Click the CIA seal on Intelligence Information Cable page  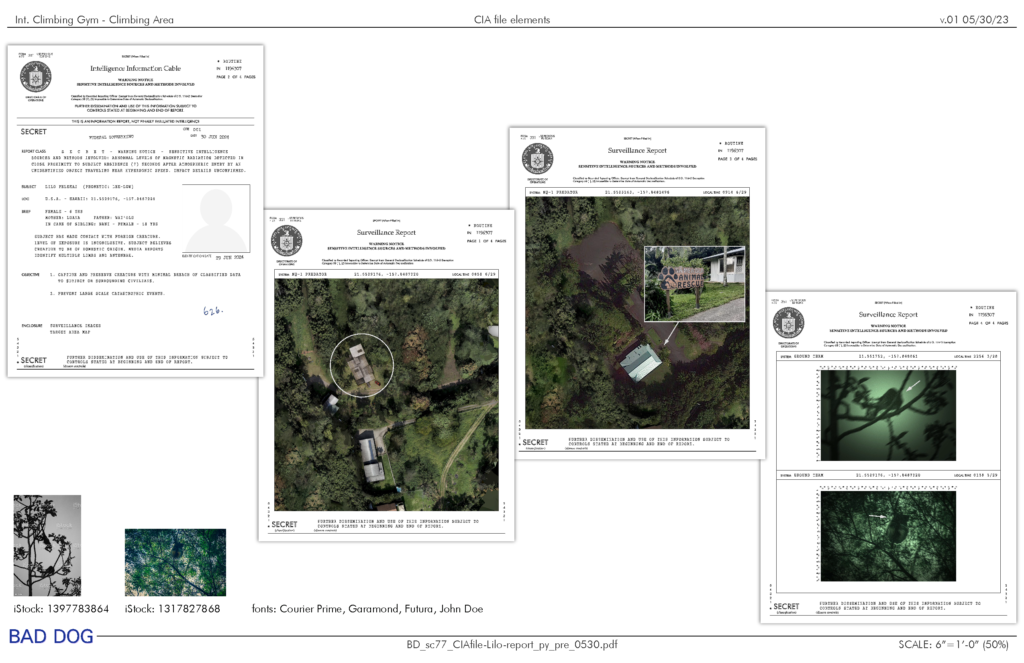click(x=36, y=77)
